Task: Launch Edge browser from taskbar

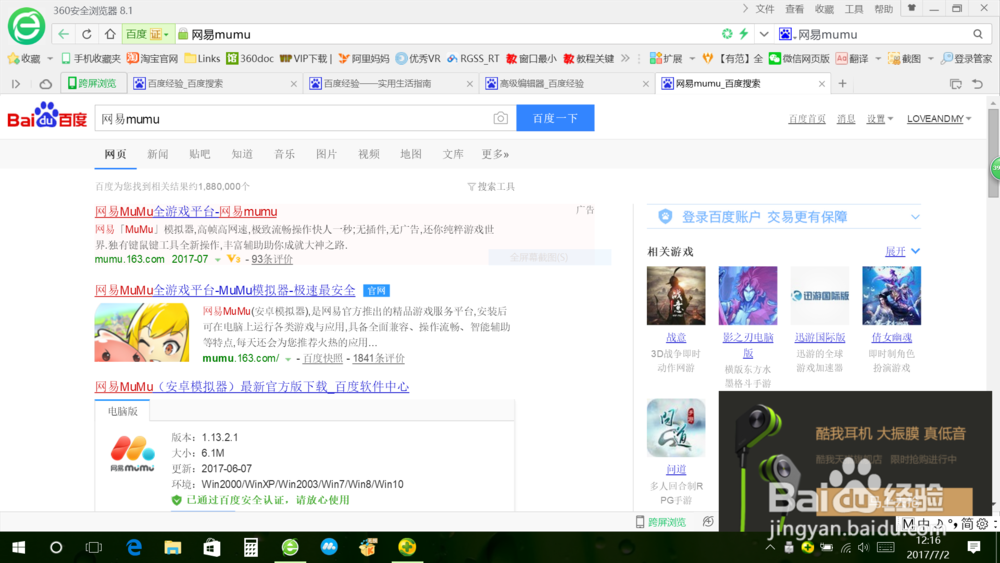Action: [134, 547]
